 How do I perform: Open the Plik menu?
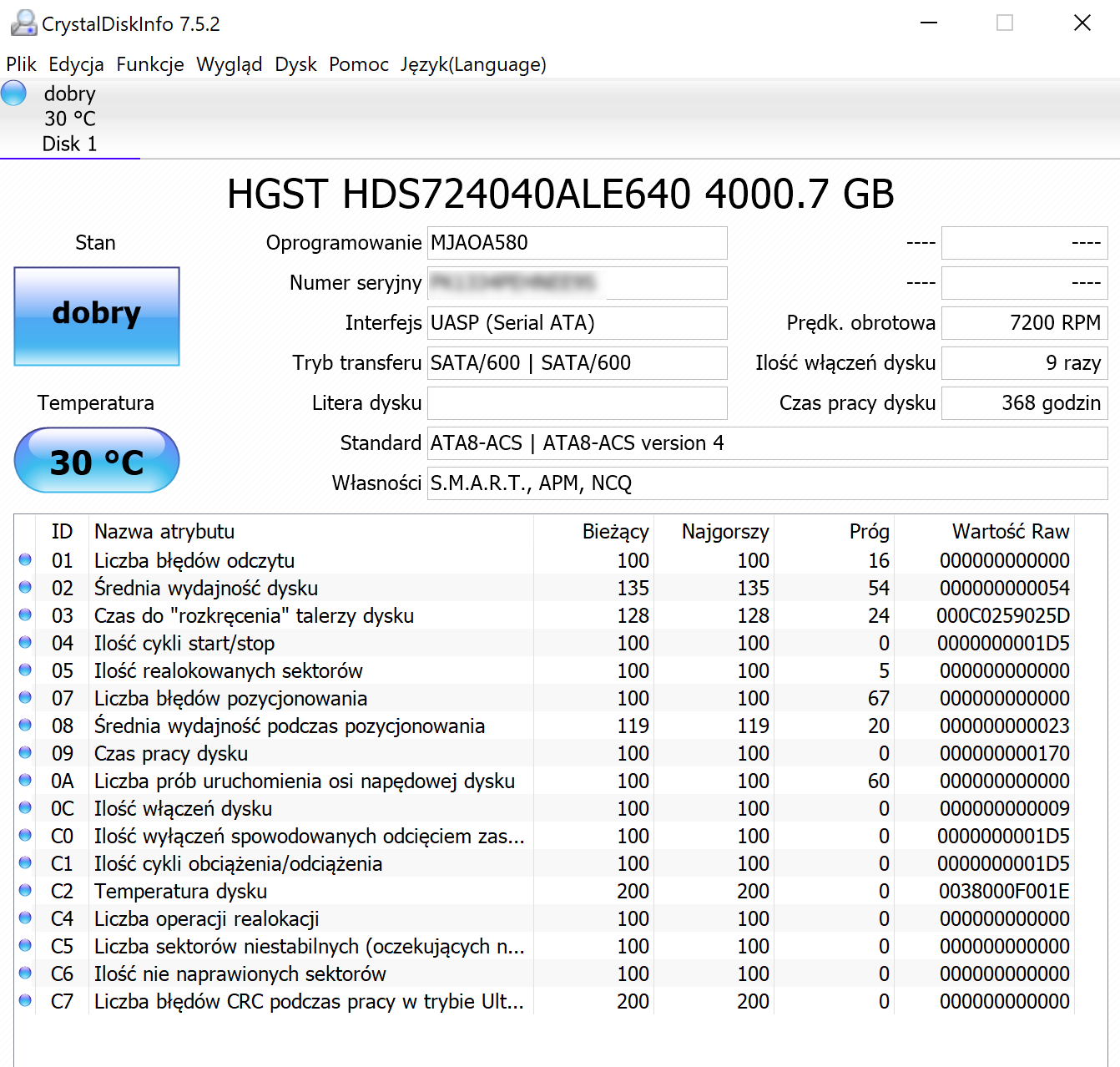[x=22, y=64]
